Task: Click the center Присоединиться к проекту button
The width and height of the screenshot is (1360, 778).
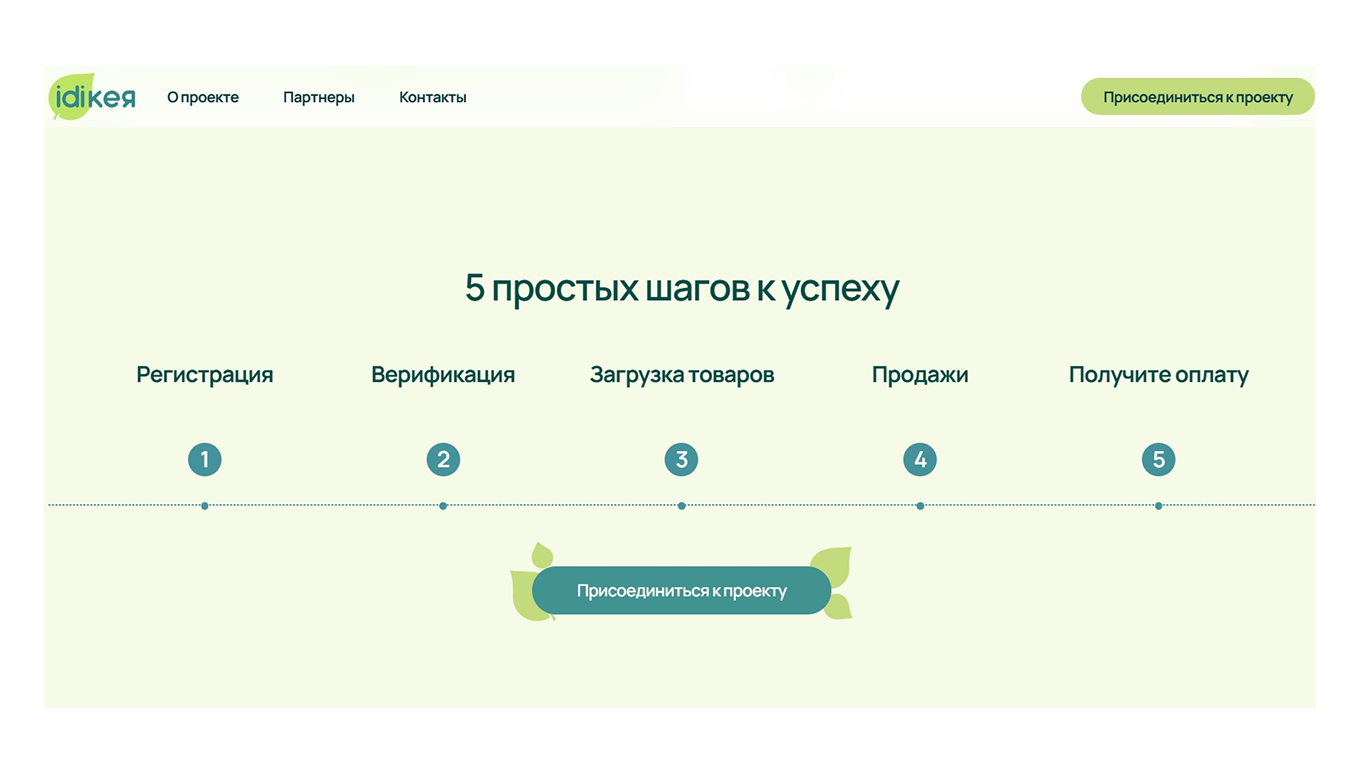Action: point(681,590)
